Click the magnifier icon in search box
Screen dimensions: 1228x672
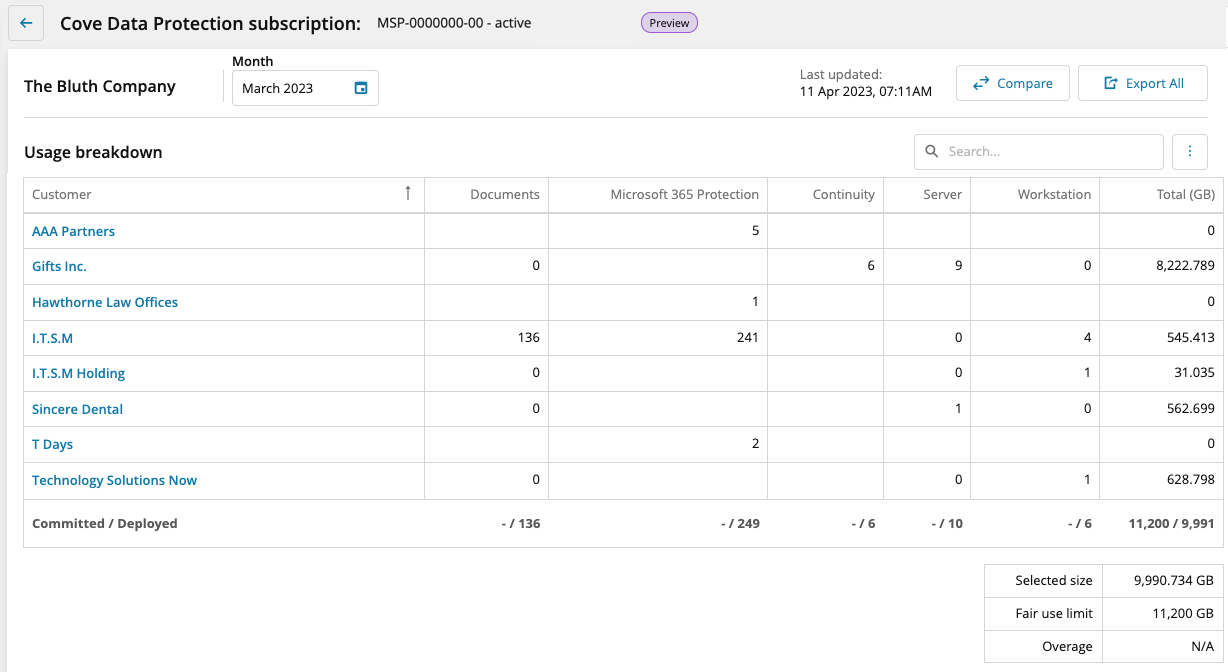932,152
